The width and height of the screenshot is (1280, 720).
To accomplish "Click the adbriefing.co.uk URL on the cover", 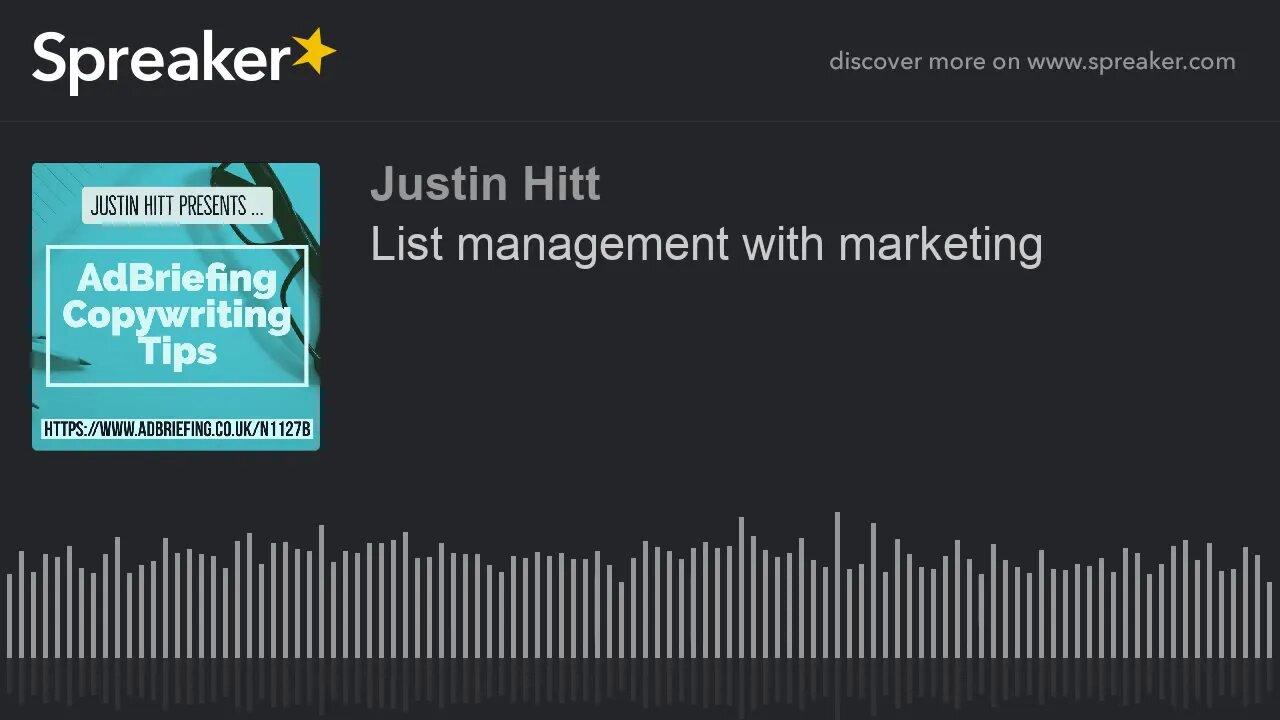I will [177, 429].
